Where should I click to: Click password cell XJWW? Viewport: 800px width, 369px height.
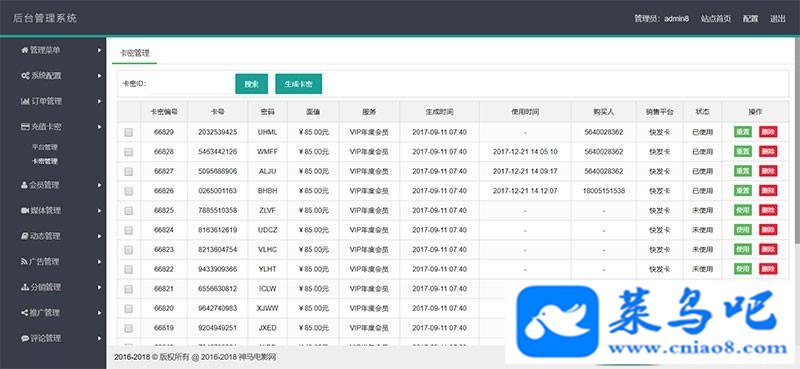tap(267, 308)
